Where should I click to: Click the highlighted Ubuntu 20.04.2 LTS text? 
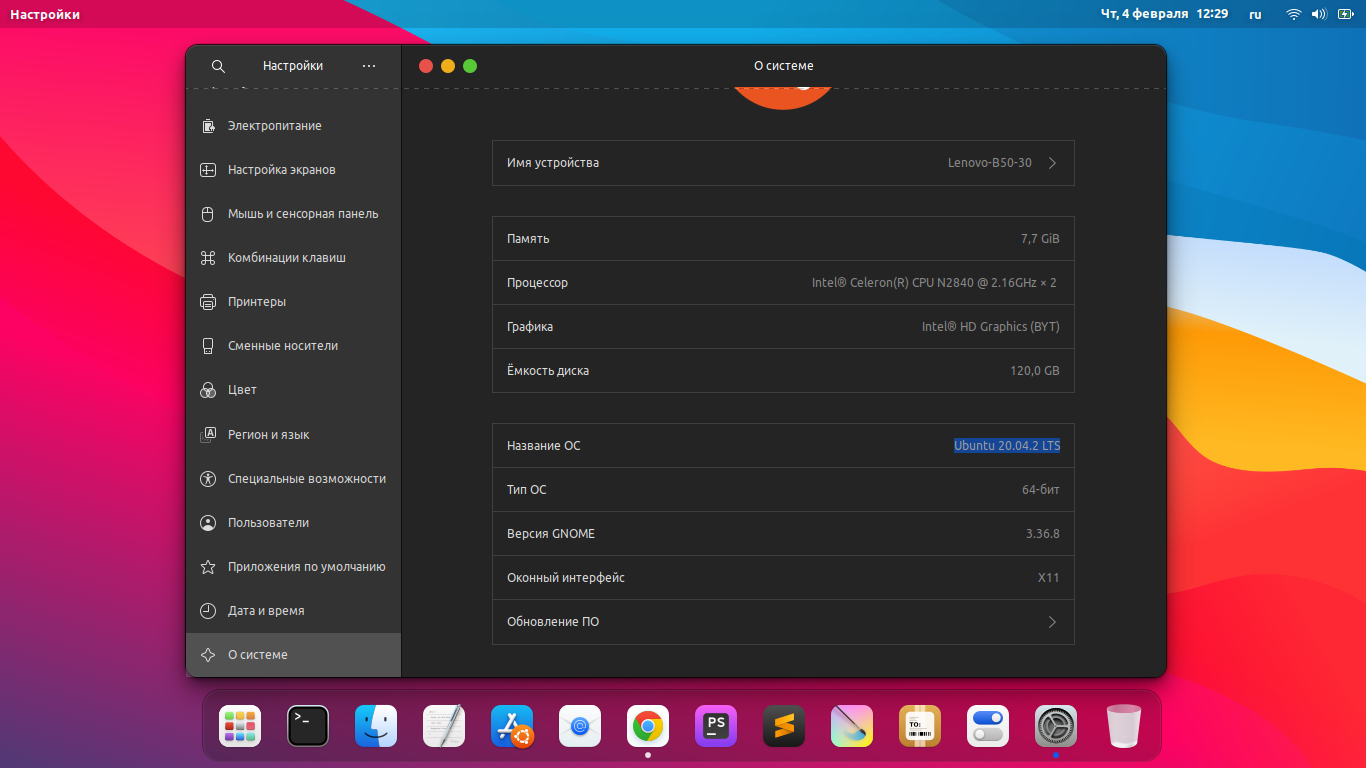click(1006, 446)
